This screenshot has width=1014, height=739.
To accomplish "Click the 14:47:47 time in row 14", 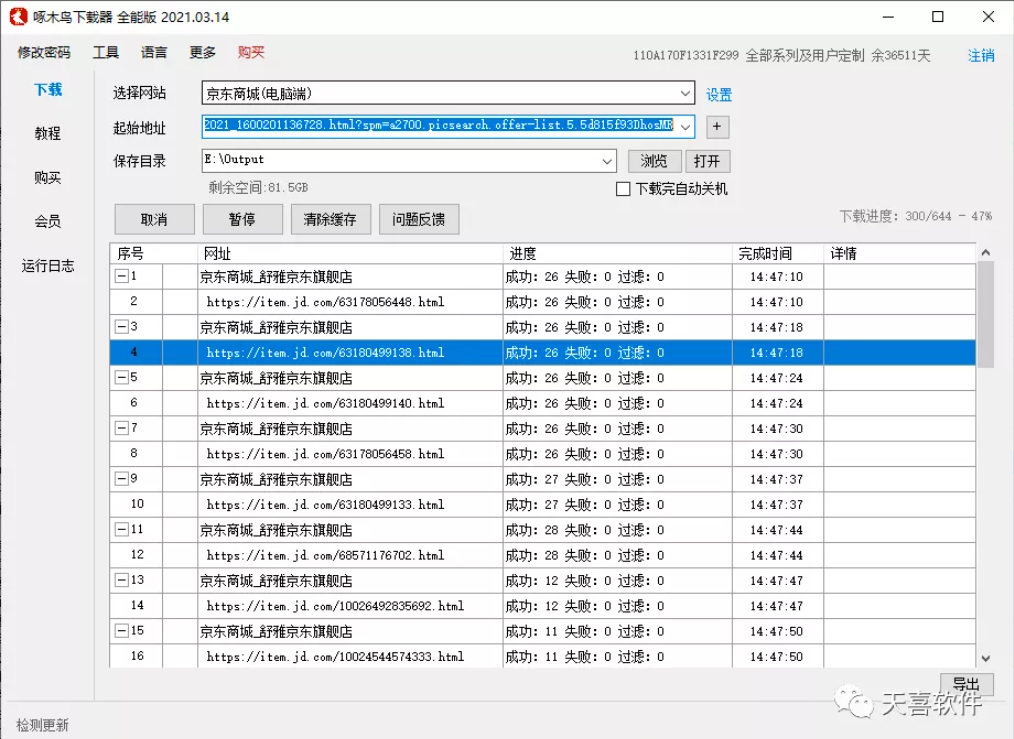I will pos(776,606).
